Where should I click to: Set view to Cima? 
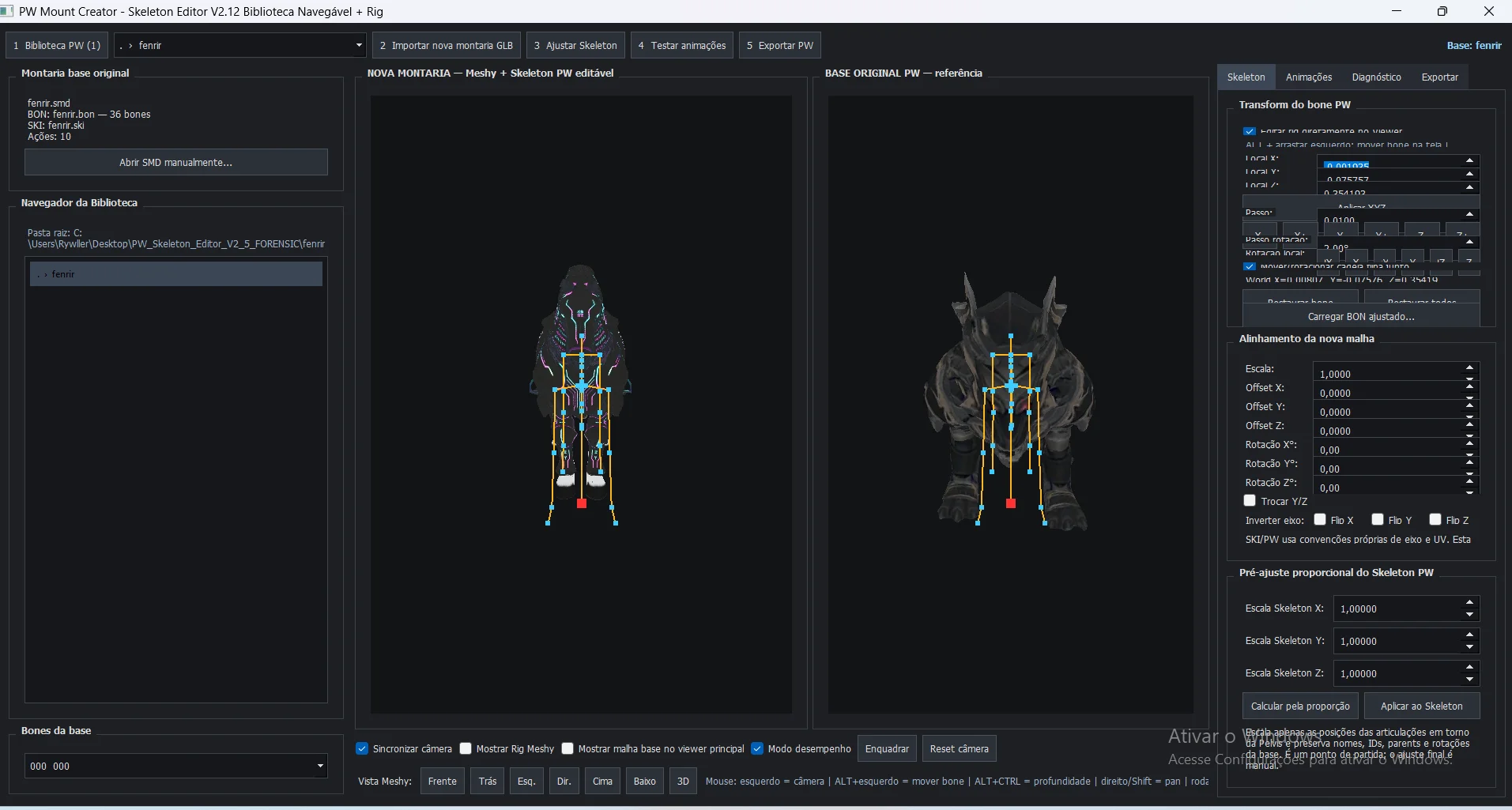point(602,781)
